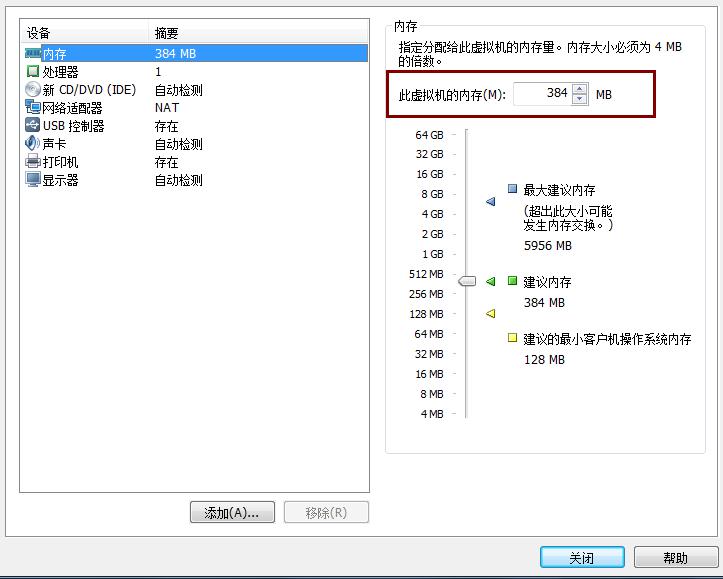The height and width of the screenshot is (579, 723).
Task: Click the 32 GB scale label
Action: pyautogui.click(x=429, y=154)
